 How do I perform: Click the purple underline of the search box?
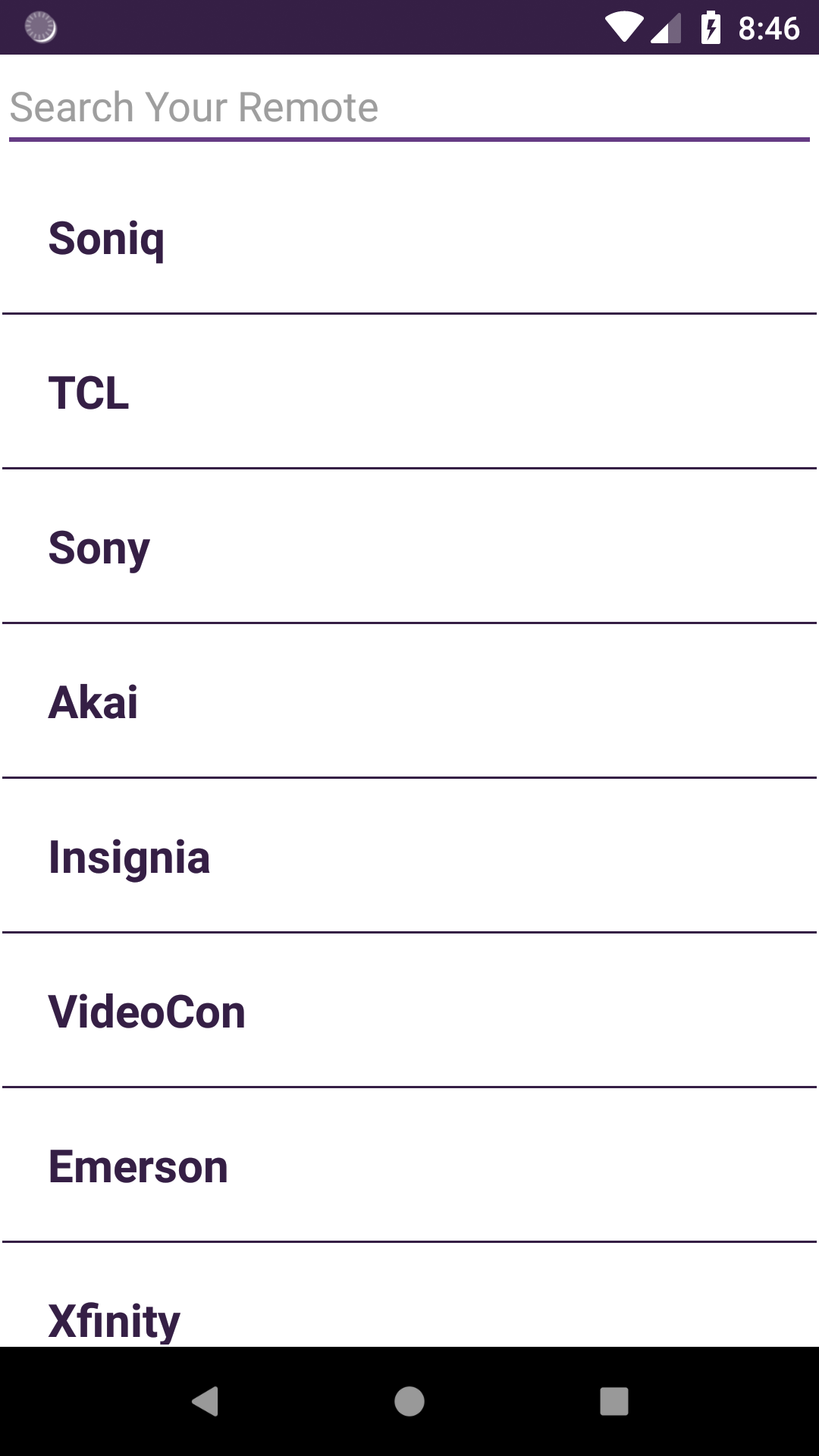409,140
